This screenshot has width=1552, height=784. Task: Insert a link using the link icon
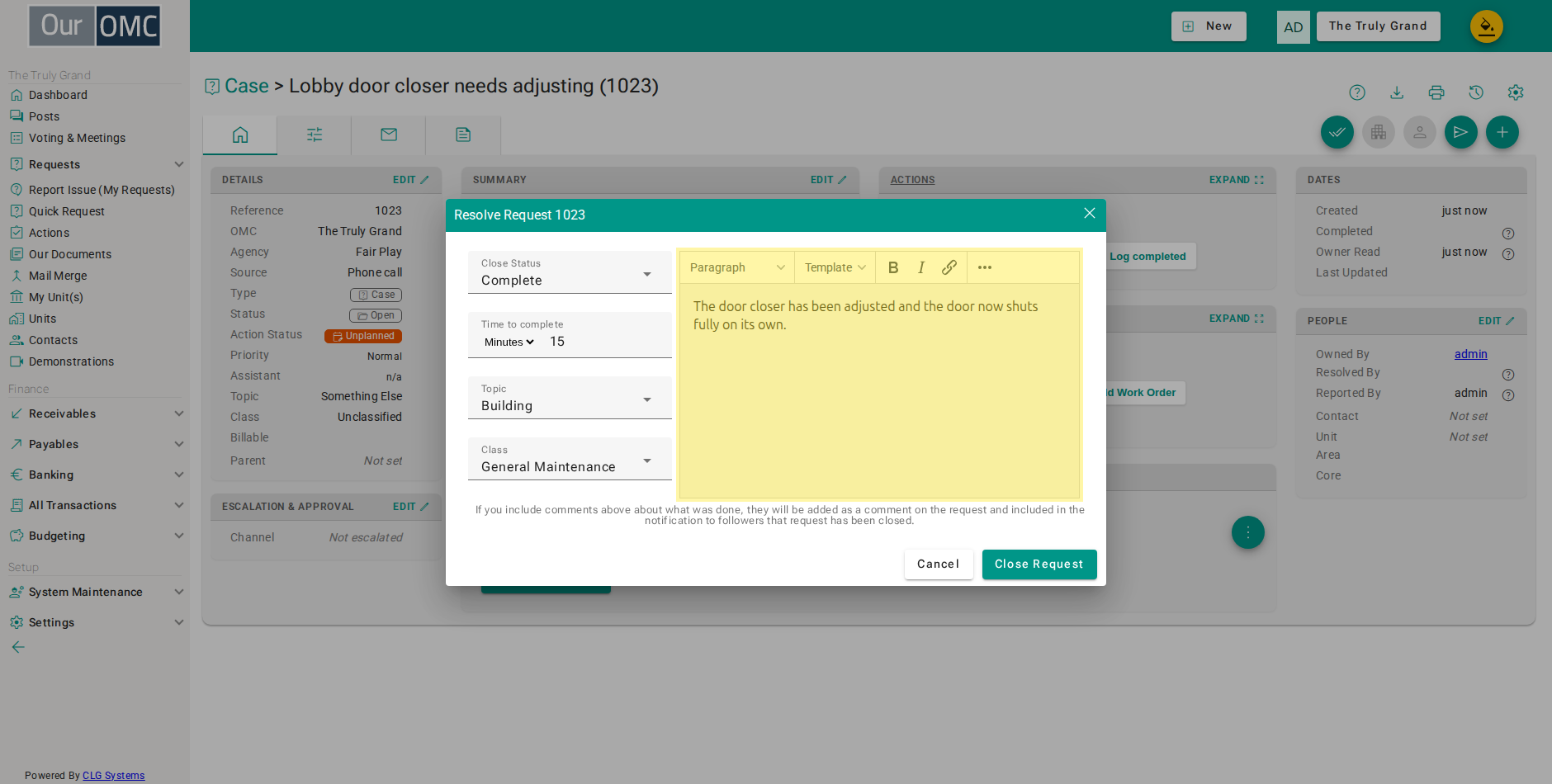tap(949, 267)
